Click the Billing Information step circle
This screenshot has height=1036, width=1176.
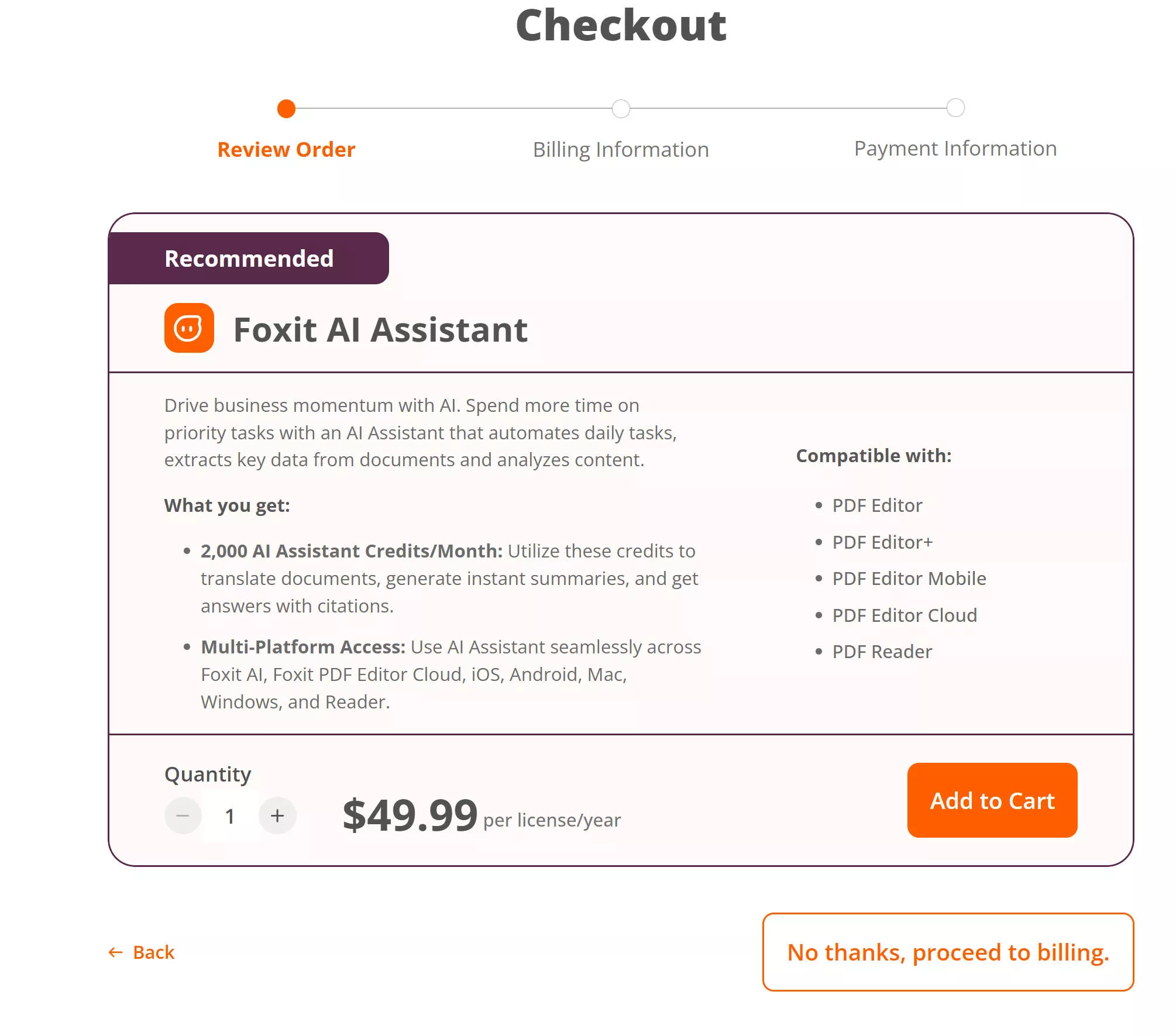coord(621,109)
